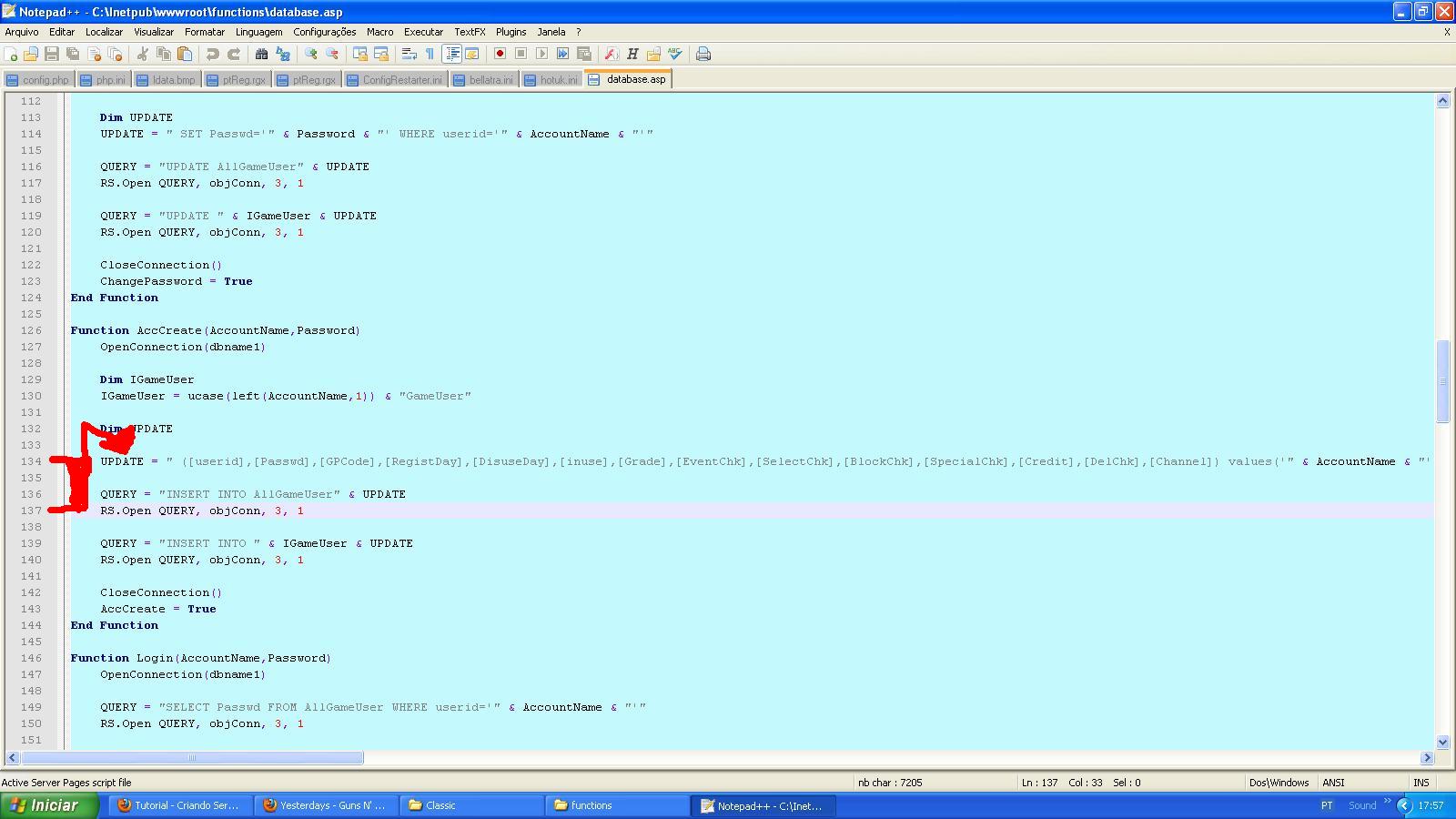Open the Visualizar menu
The height and width of the screenshot is (819, 1456).
pyautogui.click(x=154, y=32)
